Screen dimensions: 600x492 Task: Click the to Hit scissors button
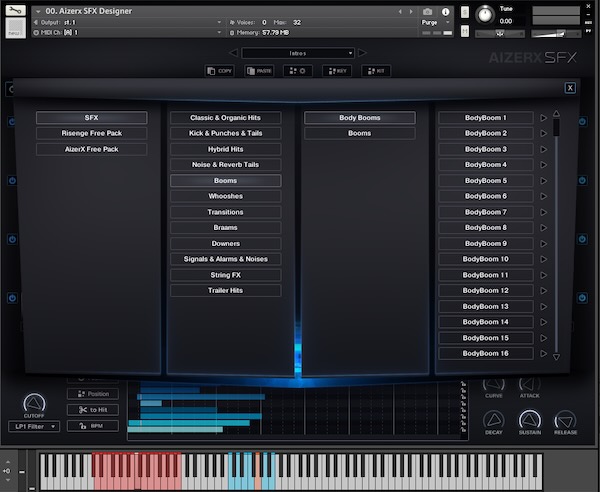(93, 410)
